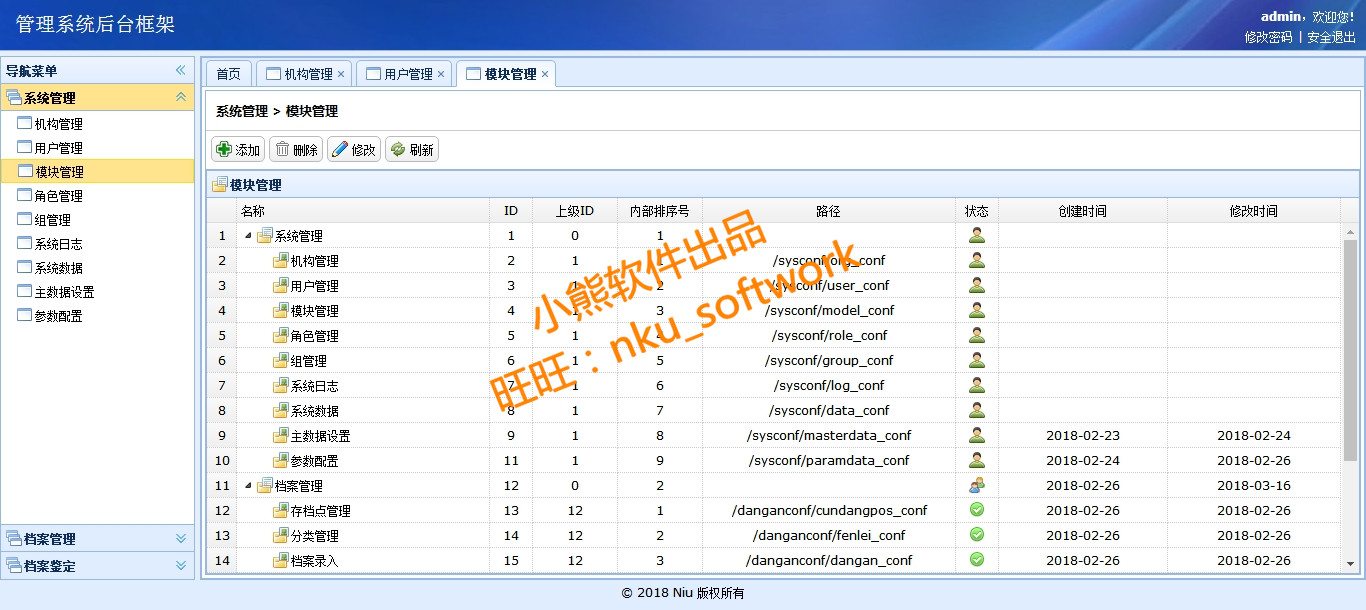Click the trash Delete (删除) icon
This screenshot has width=1366, height=610.
click(x=282, y=149)
